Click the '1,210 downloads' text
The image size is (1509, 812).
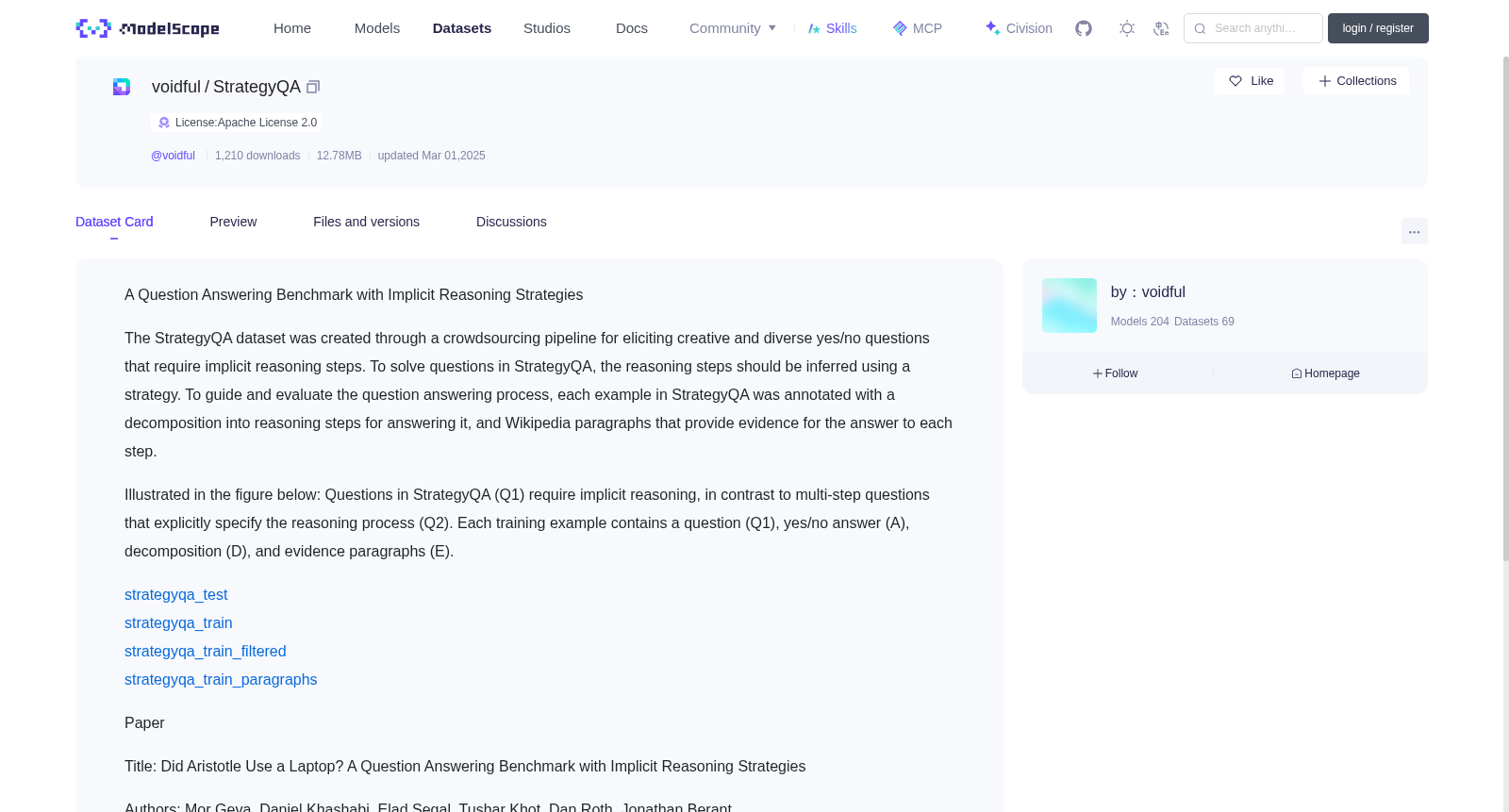pos(257,156)
